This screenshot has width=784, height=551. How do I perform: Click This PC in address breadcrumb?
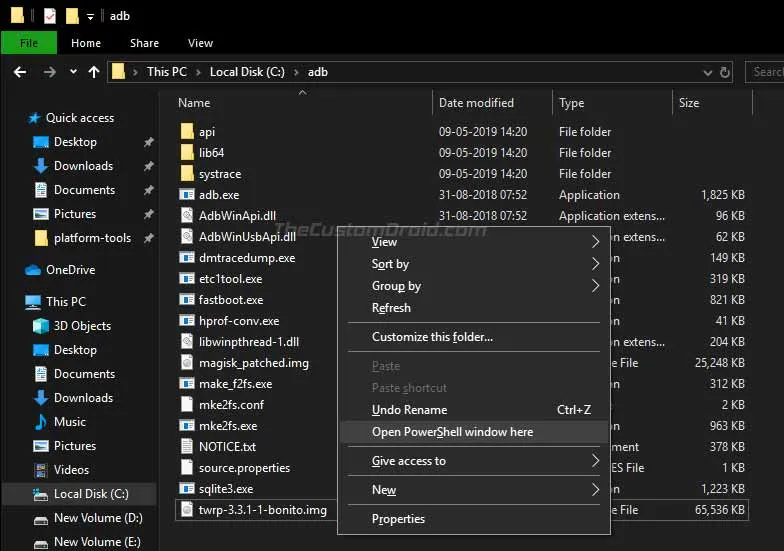166,72
